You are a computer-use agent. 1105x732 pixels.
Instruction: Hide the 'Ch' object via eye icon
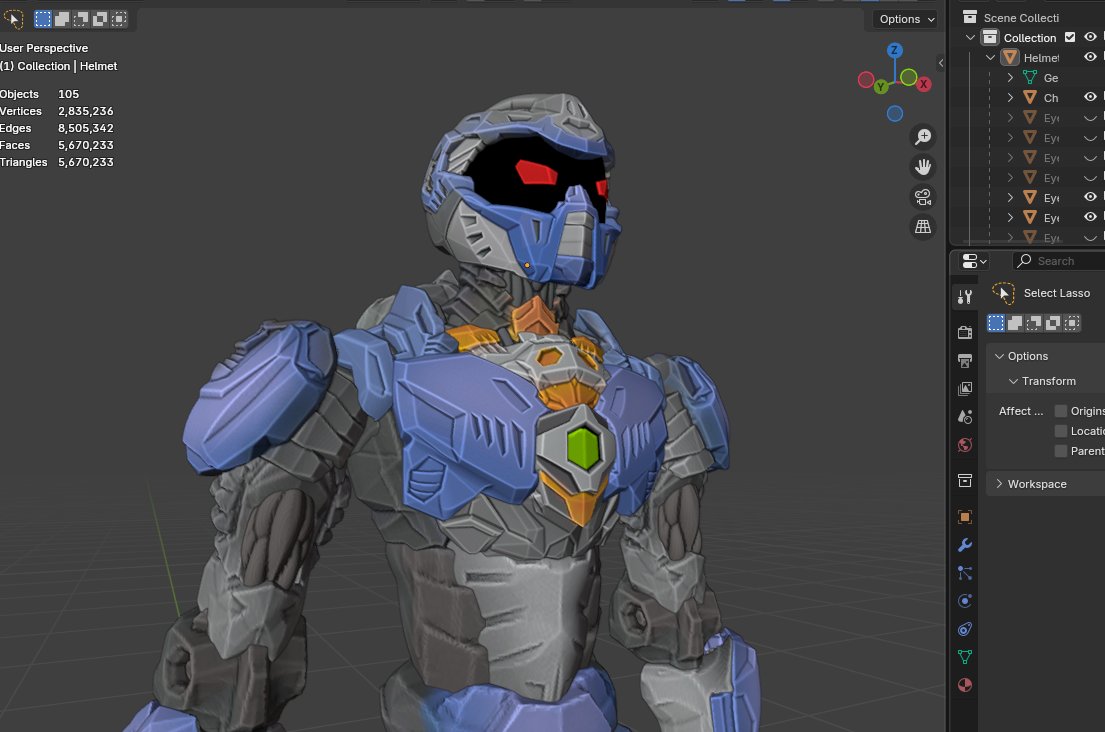pyautogui.click(x=1090, y=97)
